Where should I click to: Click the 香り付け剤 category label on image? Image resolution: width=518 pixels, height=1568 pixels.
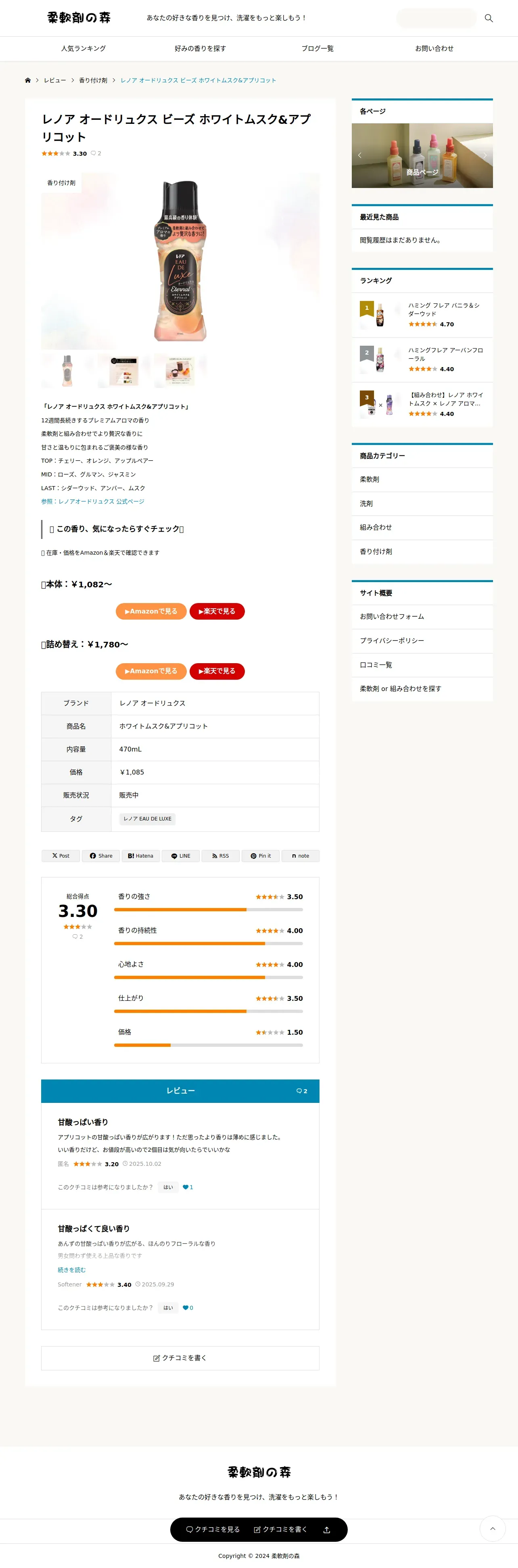coord(61,183)
